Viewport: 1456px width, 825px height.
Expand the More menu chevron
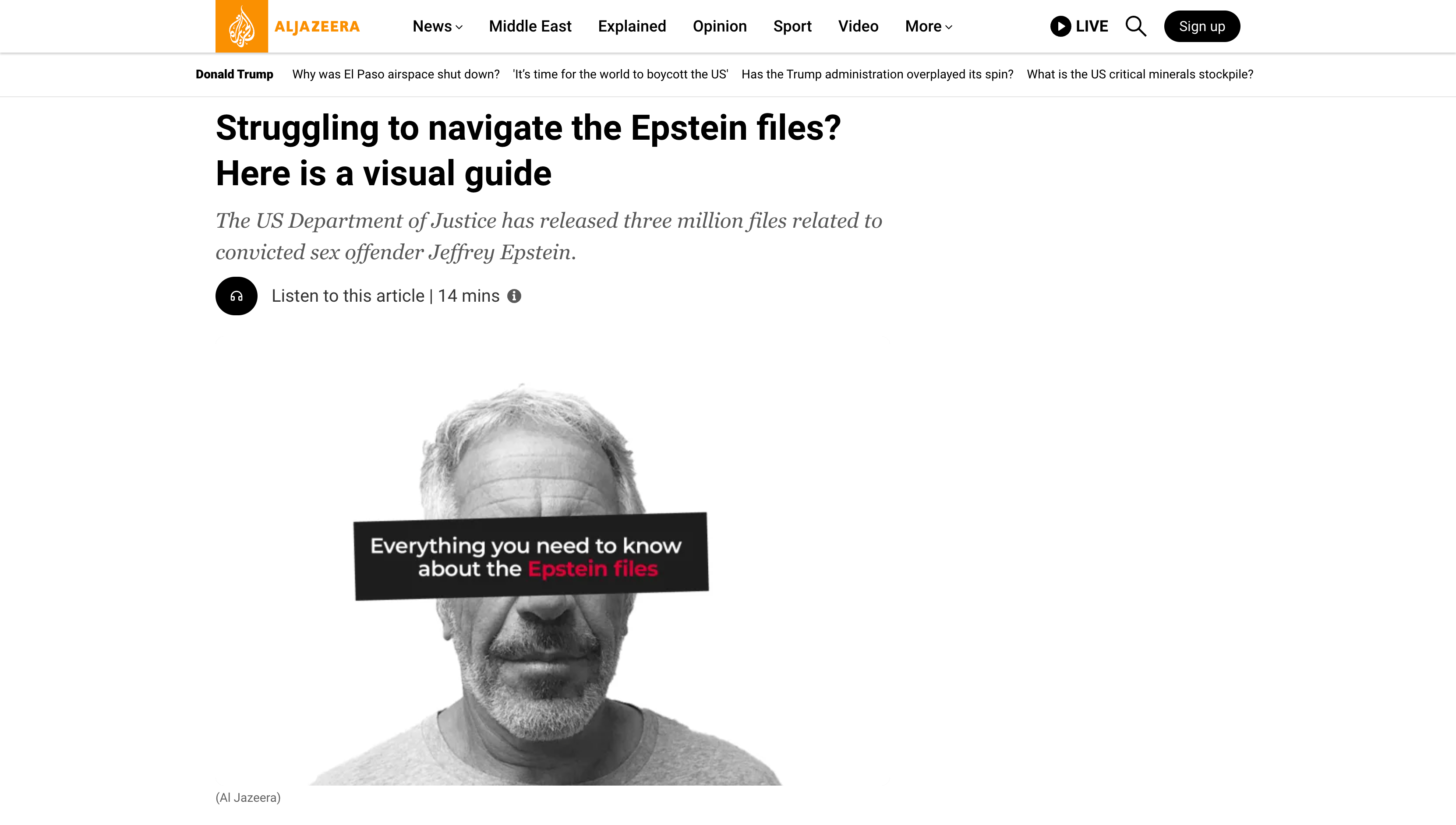(949, 27)
